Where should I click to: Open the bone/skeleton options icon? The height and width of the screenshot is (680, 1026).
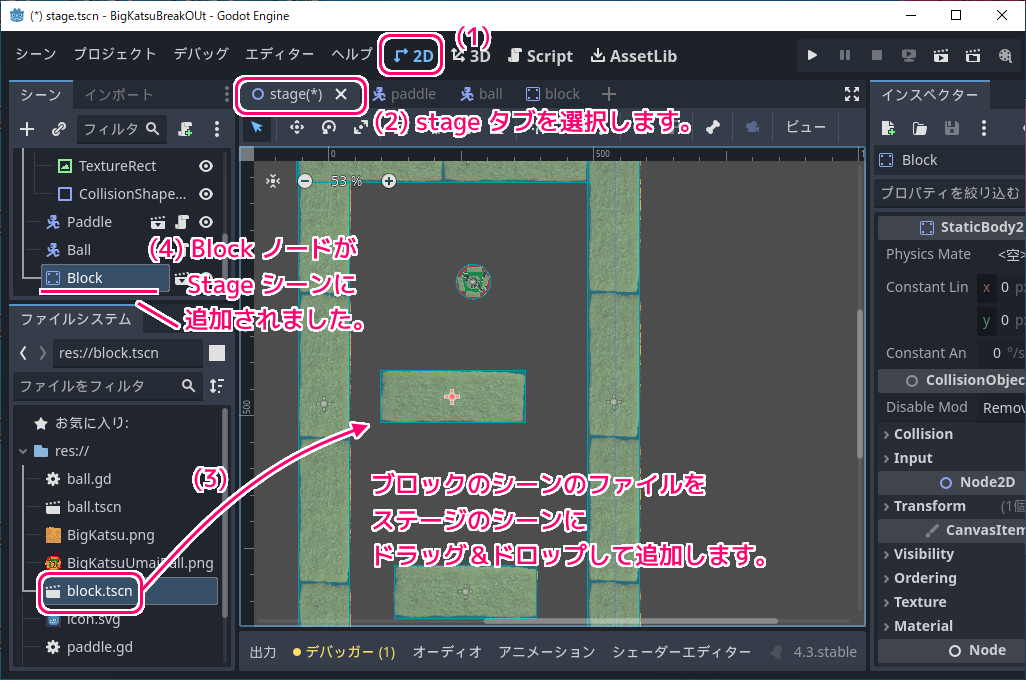[713, 127]
